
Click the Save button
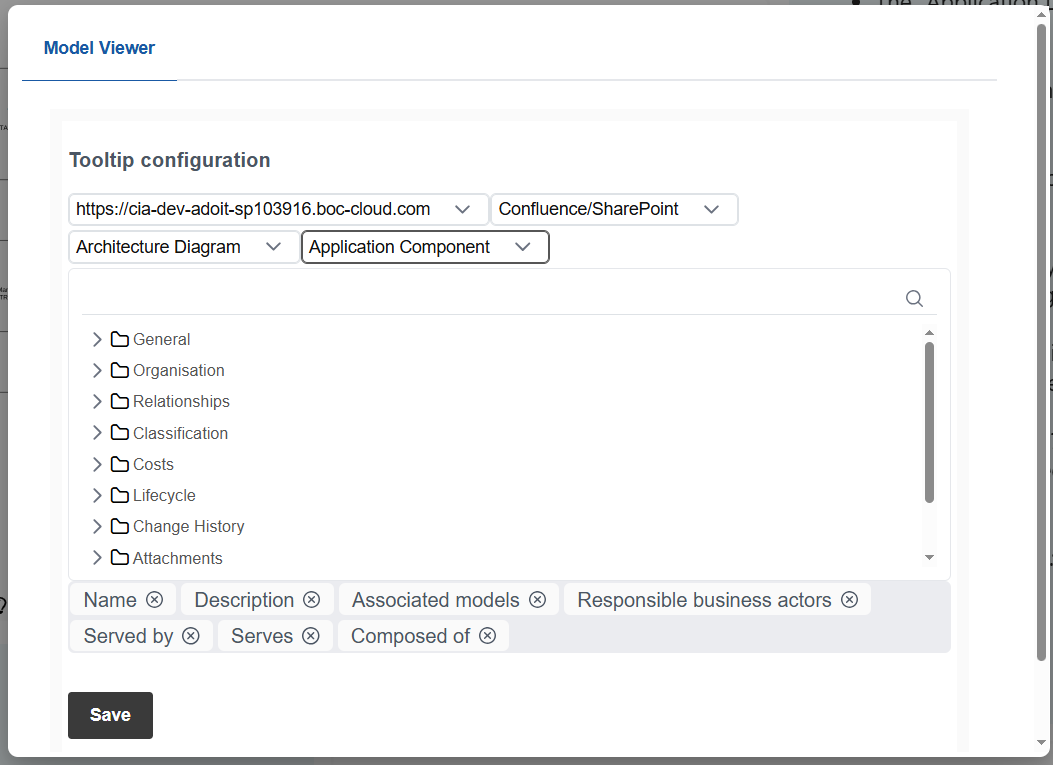tap(110, 715)
